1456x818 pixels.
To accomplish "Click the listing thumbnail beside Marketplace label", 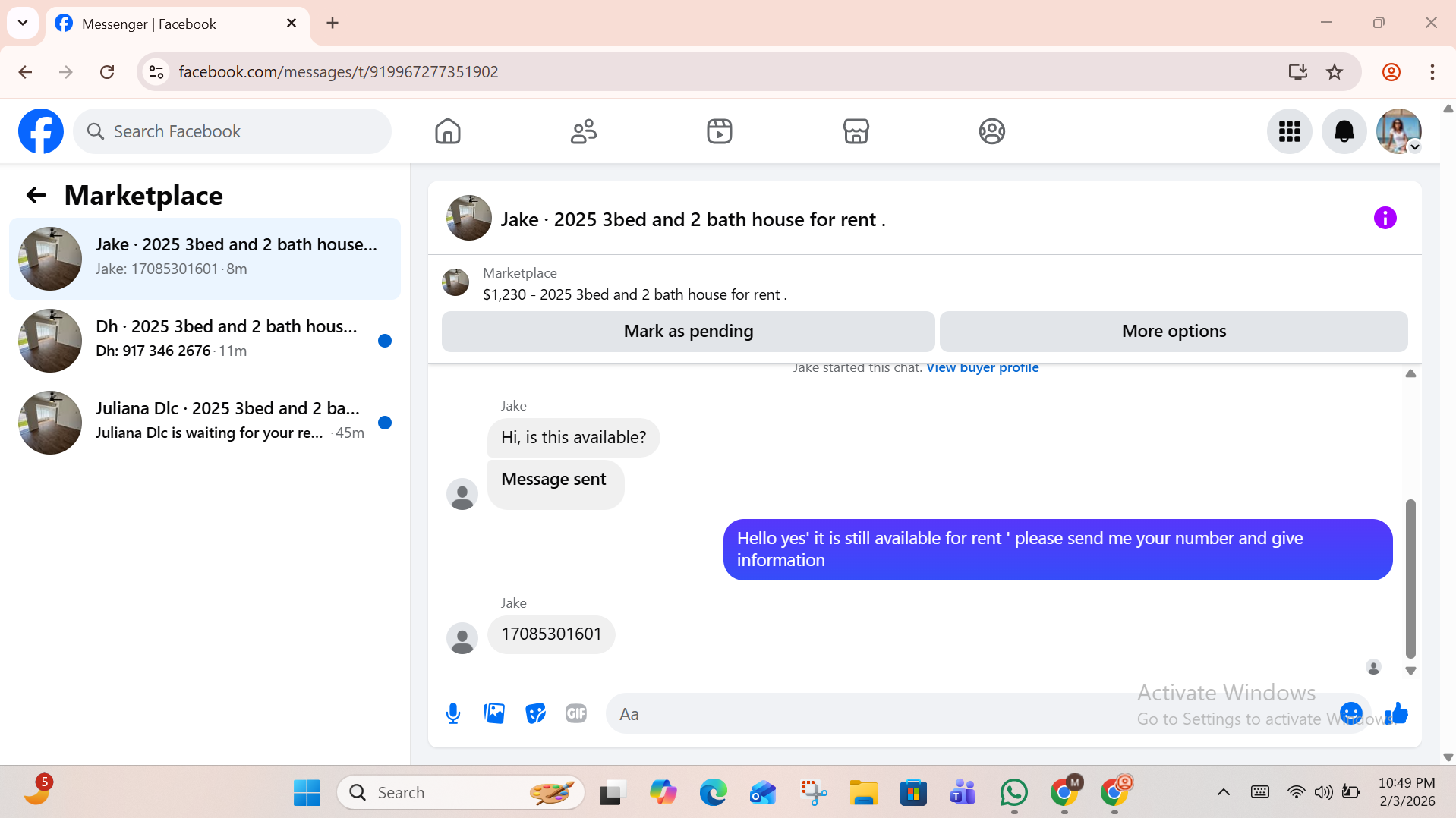I will point(455,282).
